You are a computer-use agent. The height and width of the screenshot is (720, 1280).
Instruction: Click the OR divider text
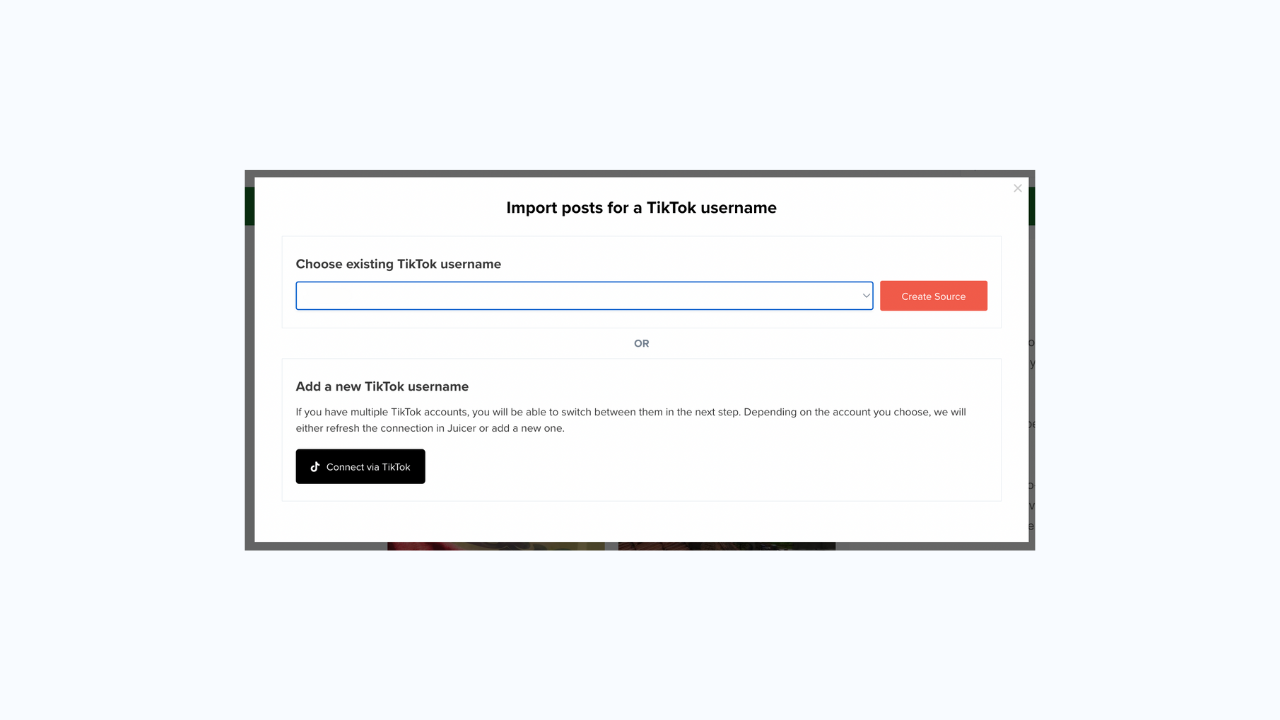[641, 343]
